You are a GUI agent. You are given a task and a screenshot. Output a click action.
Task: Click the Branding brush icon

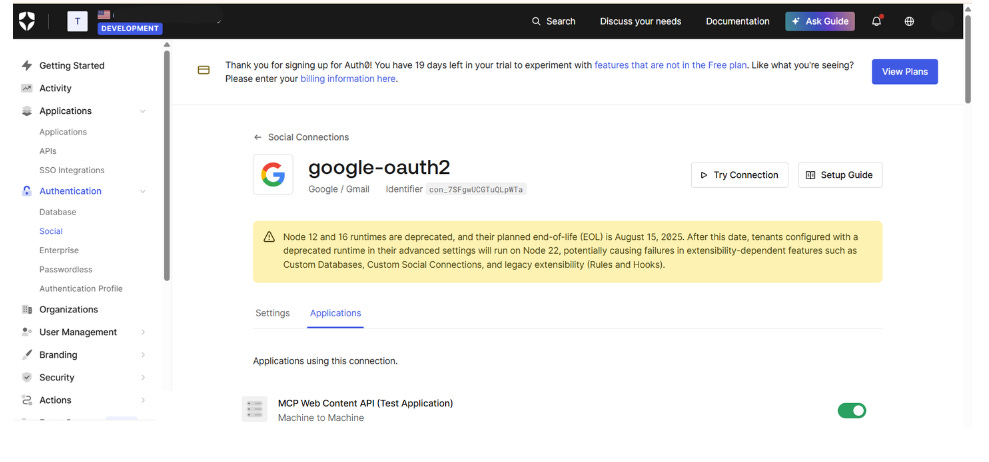[26, 355]
